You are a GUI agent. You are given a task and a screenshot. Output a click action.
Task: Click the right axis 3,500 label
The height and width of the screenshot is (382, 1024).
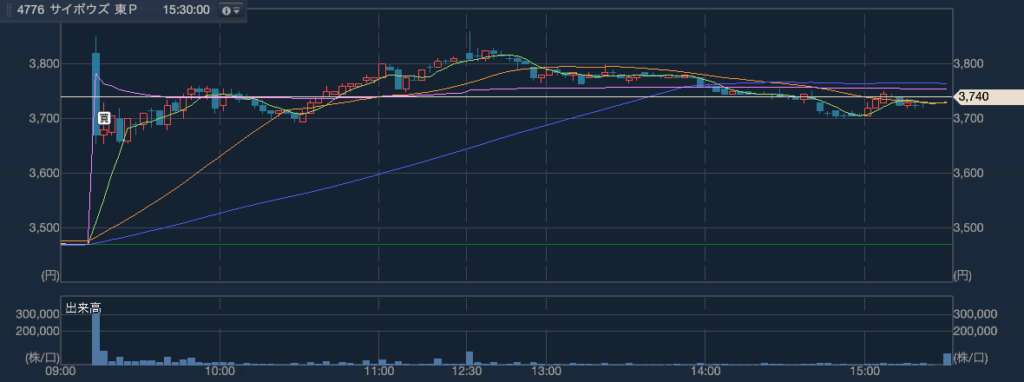(x=968, y=228)
